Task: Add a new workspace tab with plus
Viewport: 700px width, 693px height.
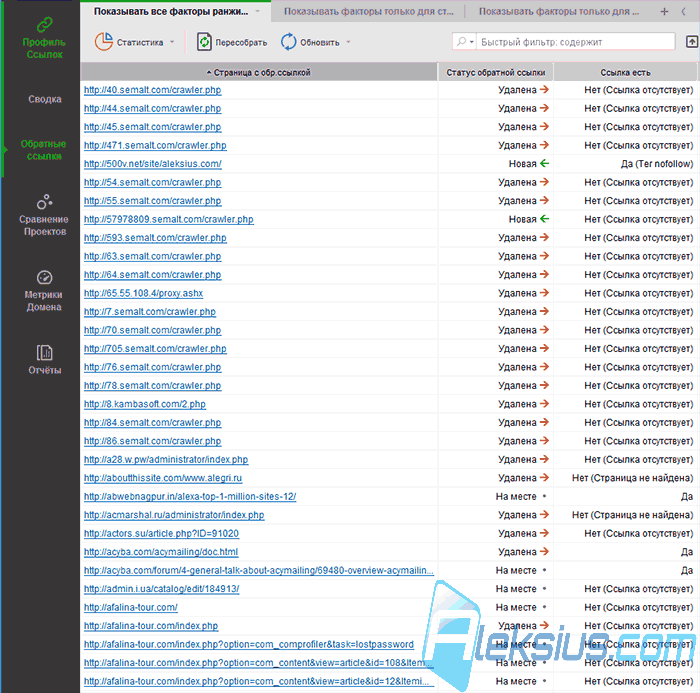Action: [x=664, y=12]
